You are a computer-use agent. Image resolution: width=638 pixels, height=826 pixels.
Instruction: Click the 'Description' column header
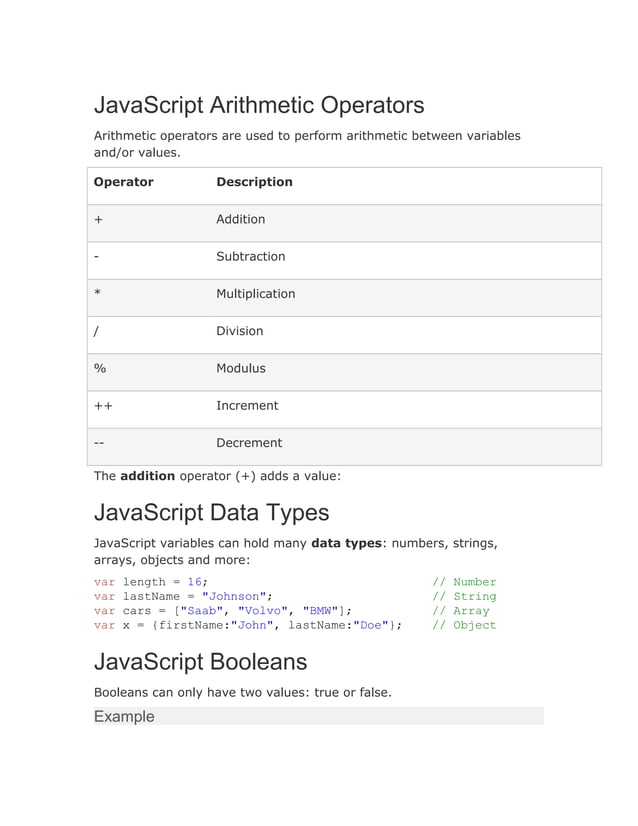254,182
